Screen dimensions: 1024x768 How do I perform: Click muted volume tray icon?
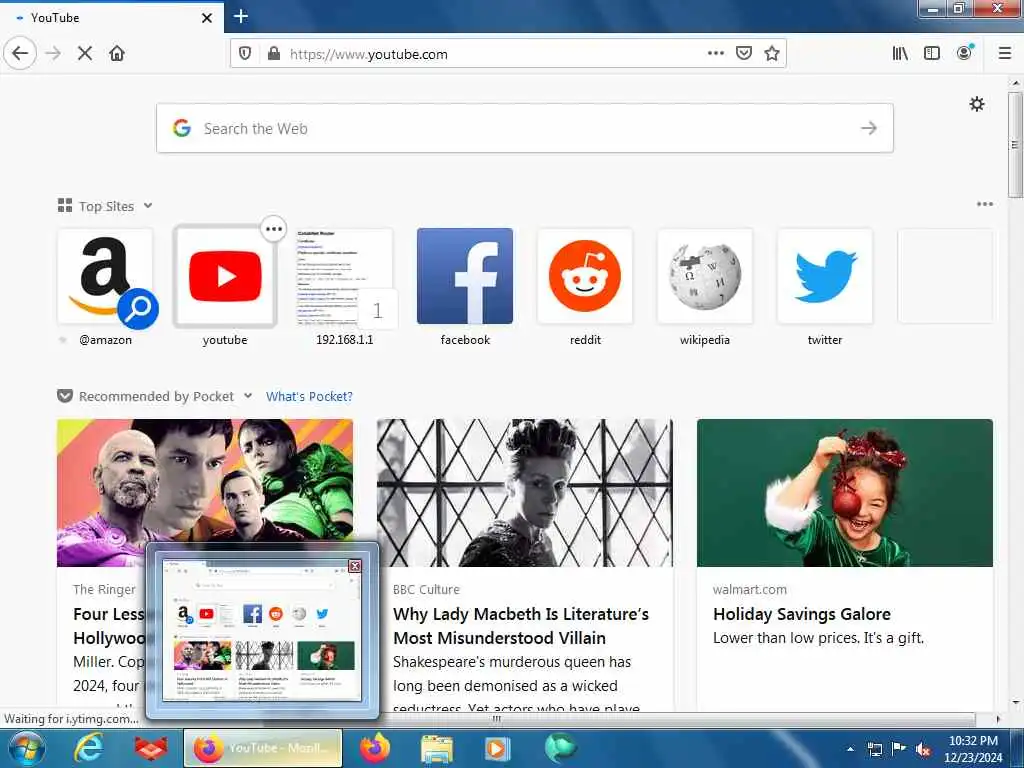[923, 749]
